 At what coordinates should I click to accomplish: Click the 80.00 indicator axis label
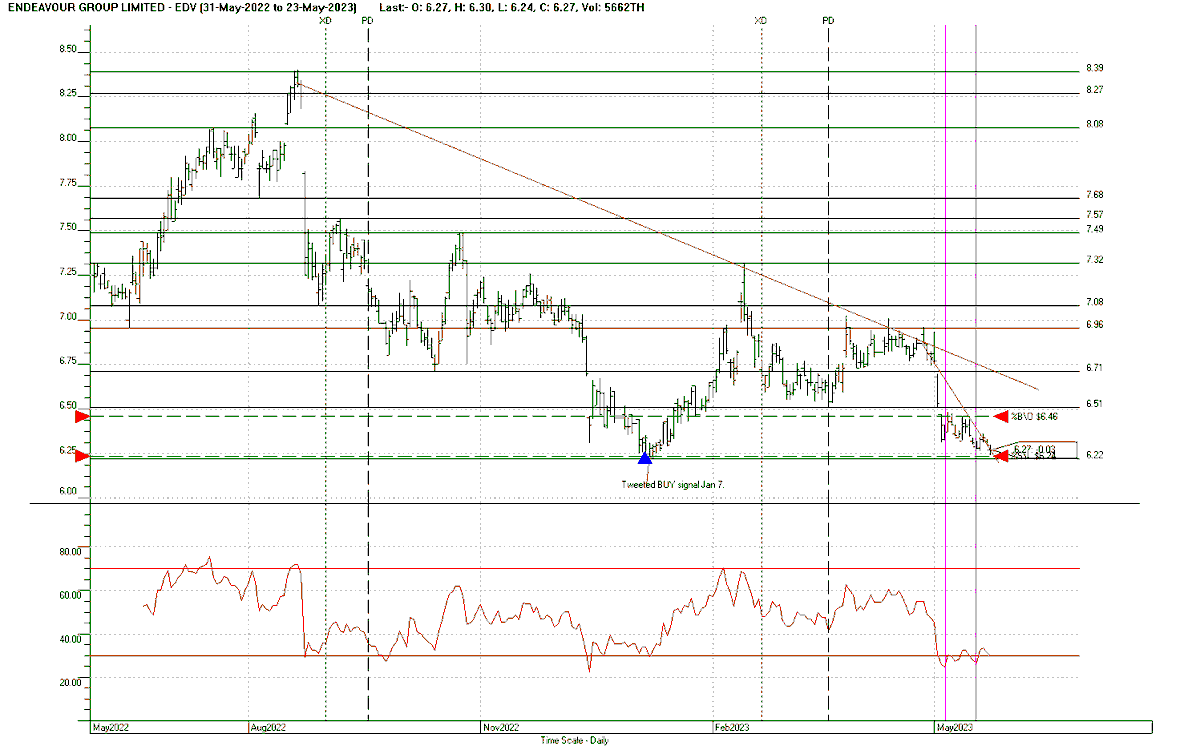69,550
